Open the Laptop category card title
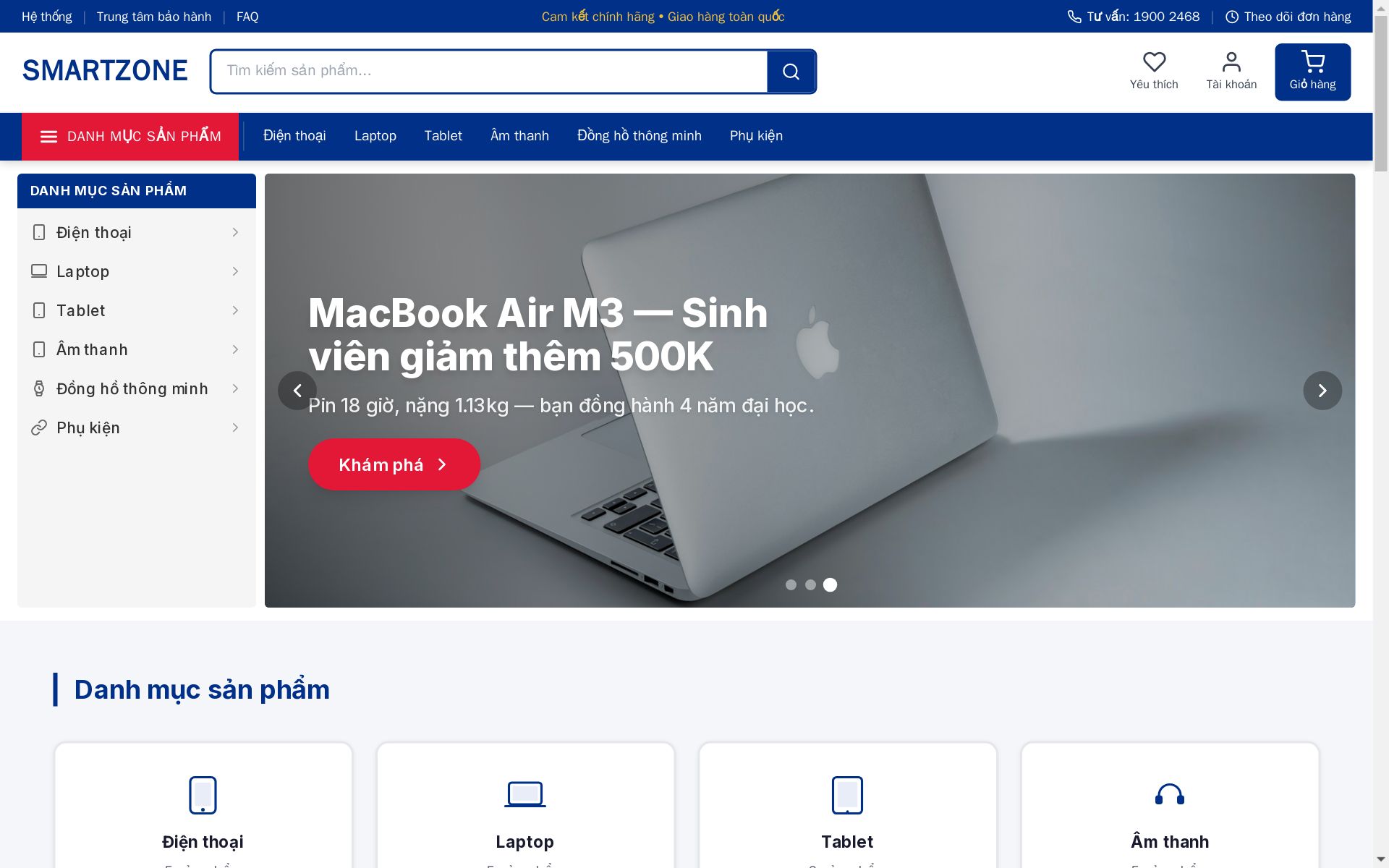This screenshot has height=868, width=1389. pos(525,842)
